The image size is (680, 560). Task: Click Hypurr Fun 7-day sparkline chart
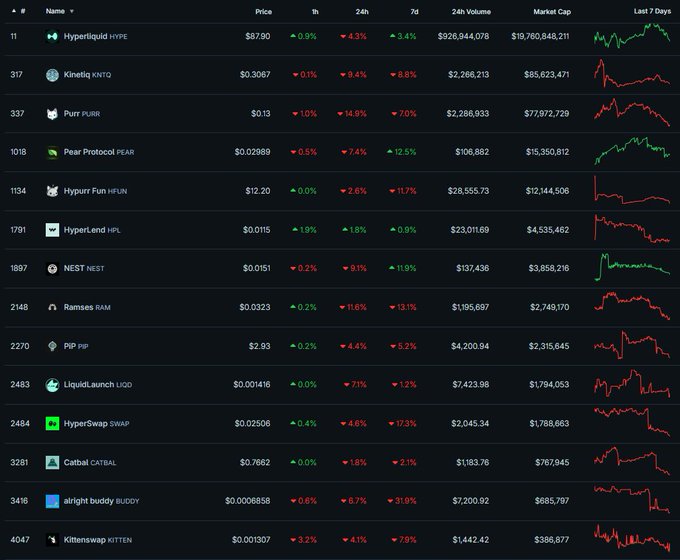point(632,190)
